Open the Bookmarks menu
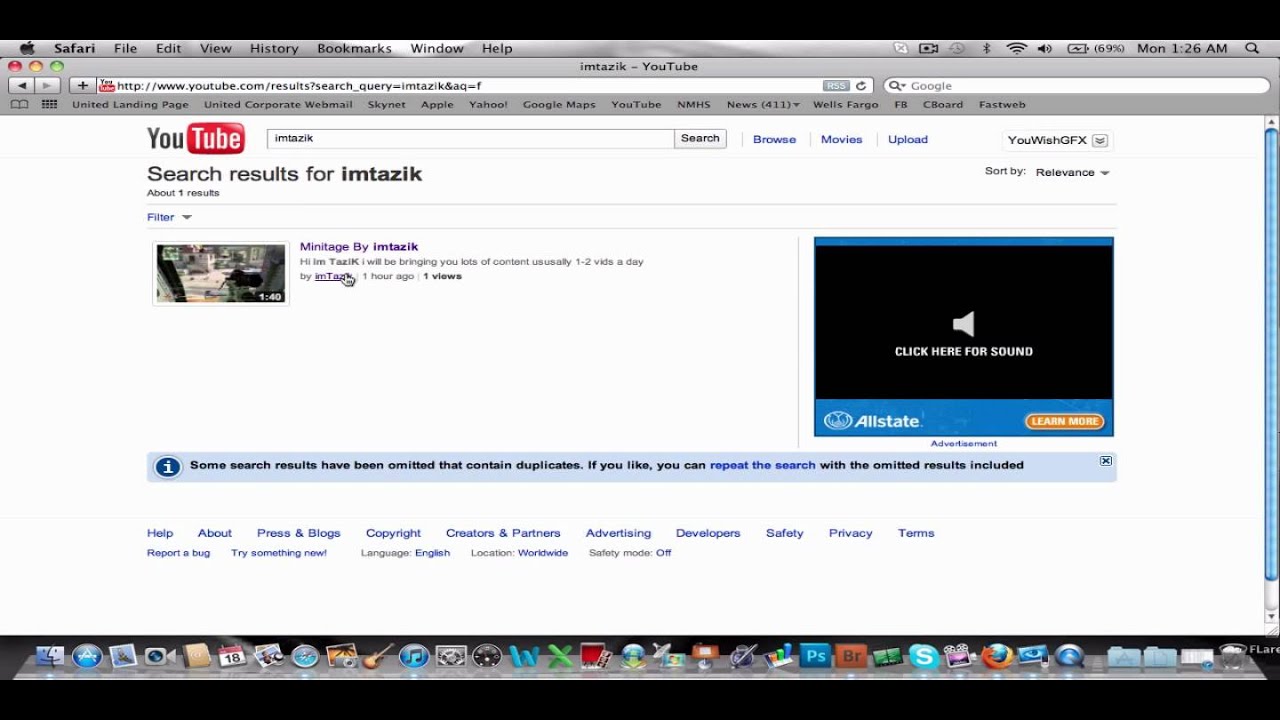The width and height of the screenshot is (1280, 720). tap(354, 48)
